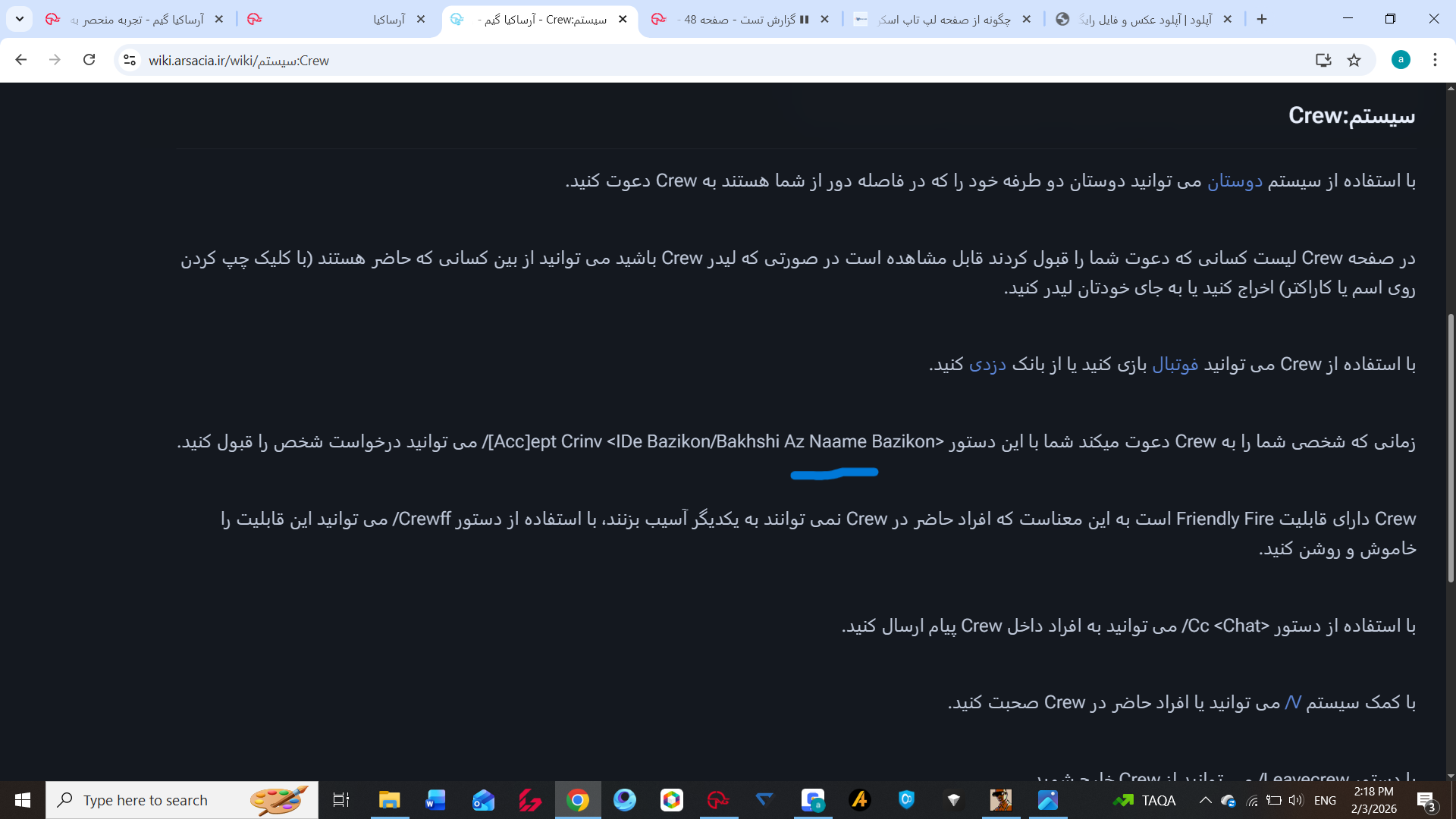The image size is (1456, 819).
Task: Click the back navigation arrow
Action: click(x=20, y=60)
